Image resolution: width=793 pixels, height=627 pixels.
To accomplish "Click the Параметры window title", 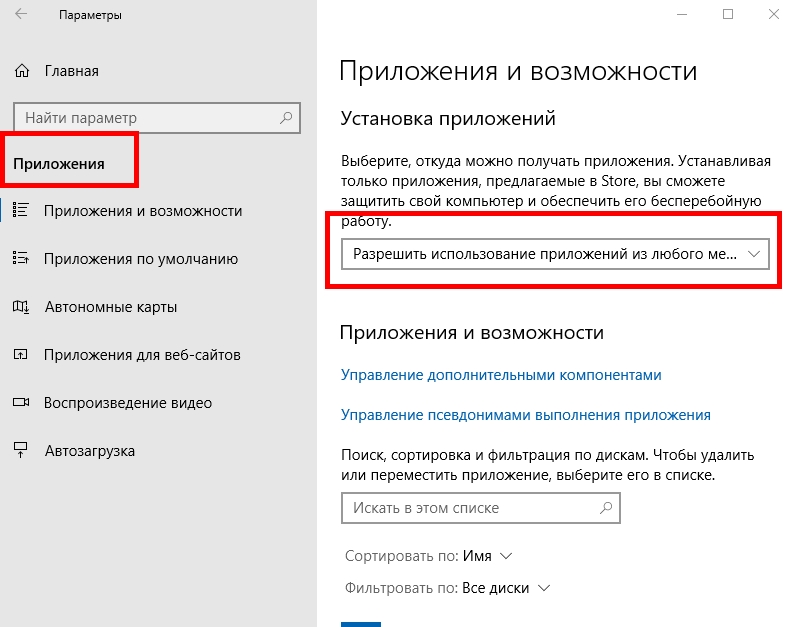I will point(90,15).
